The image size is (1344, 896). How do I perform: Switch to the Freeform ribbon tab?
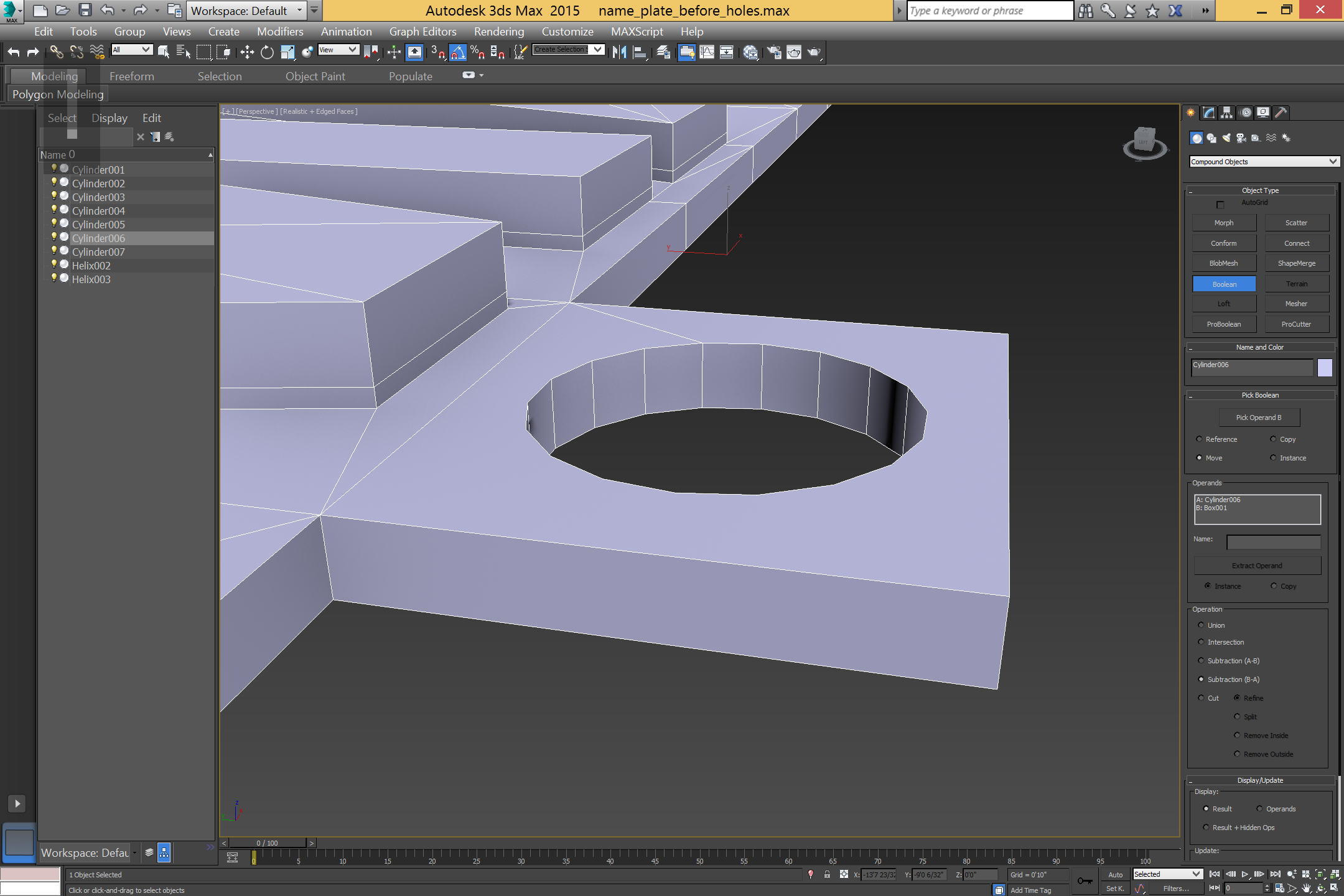coord(131,77)
